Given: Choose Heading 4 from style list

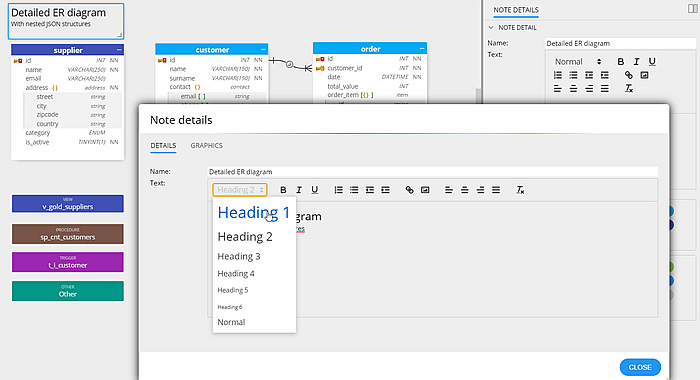Looking at the screenshot, I should (x=236, y=273).
